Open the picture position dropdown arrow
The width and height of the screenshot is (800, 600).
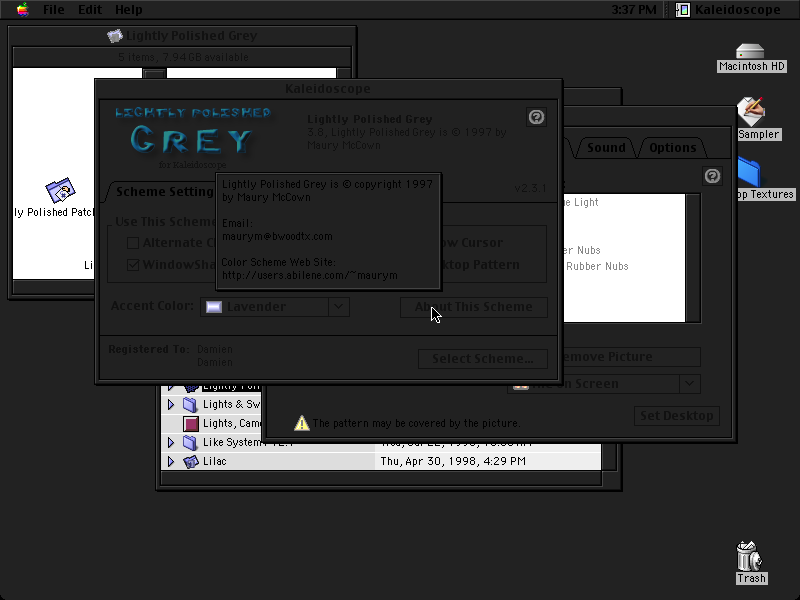point(689,384)
